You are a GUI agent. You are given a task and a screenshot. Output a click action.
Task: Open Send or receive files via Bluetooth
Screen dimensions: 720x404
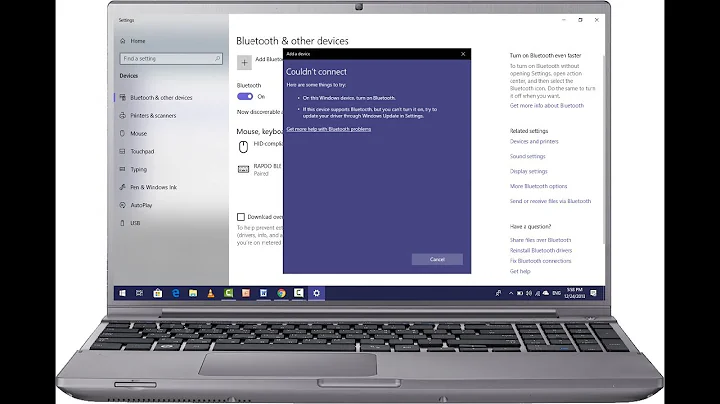[x=551, y=201]
